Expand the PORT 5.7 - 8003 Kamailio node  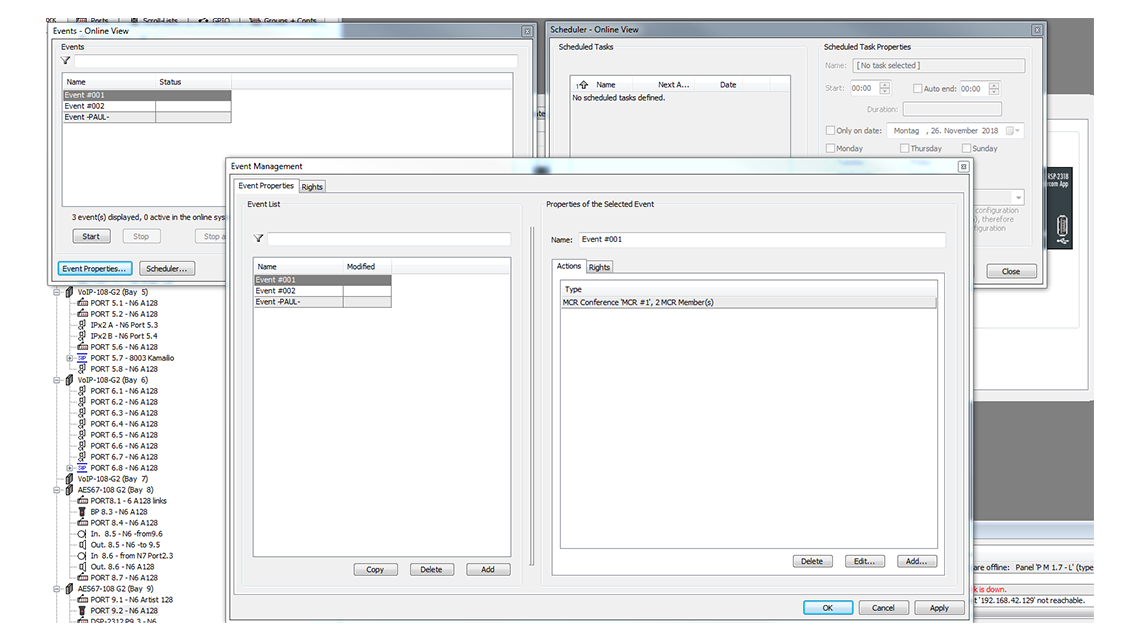[69, 358]
